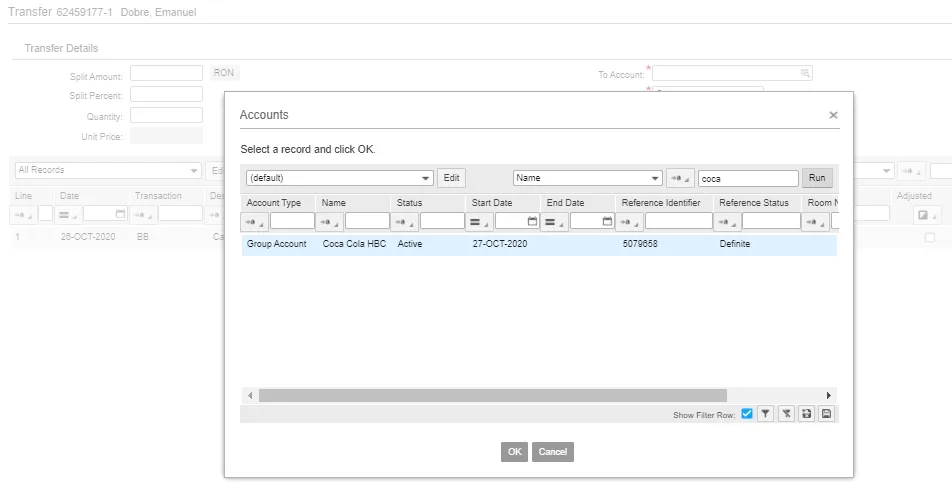Close the Accounts dialog with X

(x=833, y=115)
